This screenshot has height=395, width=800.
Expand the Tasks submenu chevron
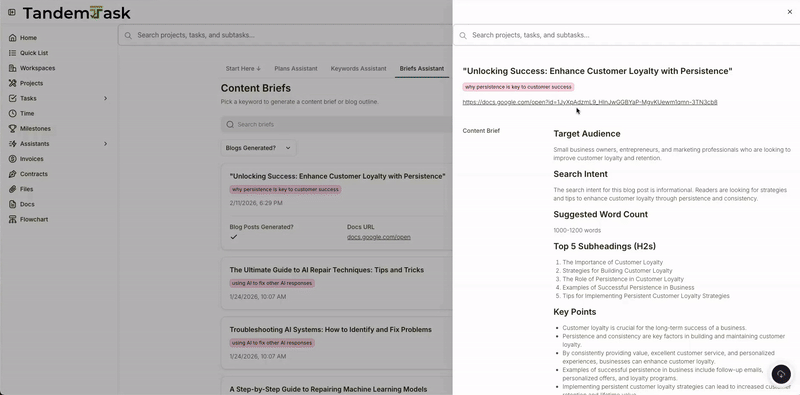tap(106, 98)
